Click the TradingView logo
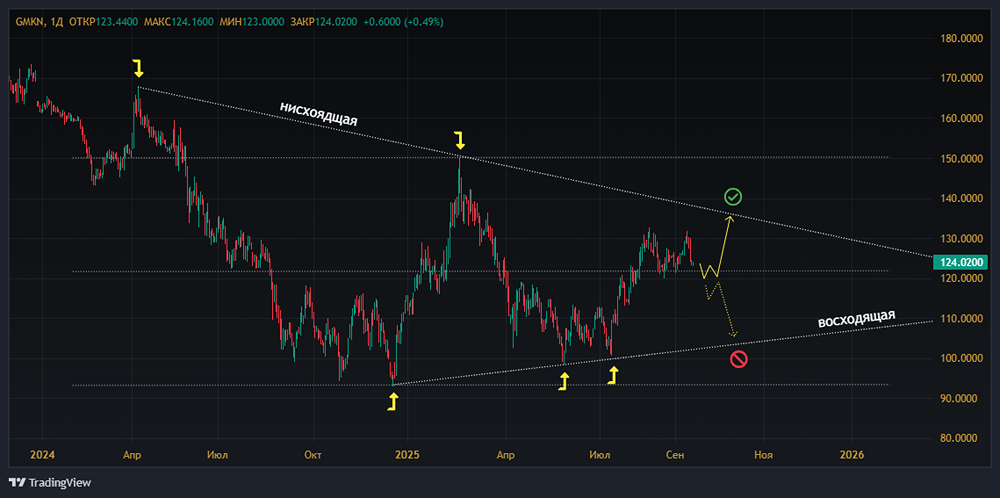The height and width of the screenshot is (498, 1000). (50, 483)
